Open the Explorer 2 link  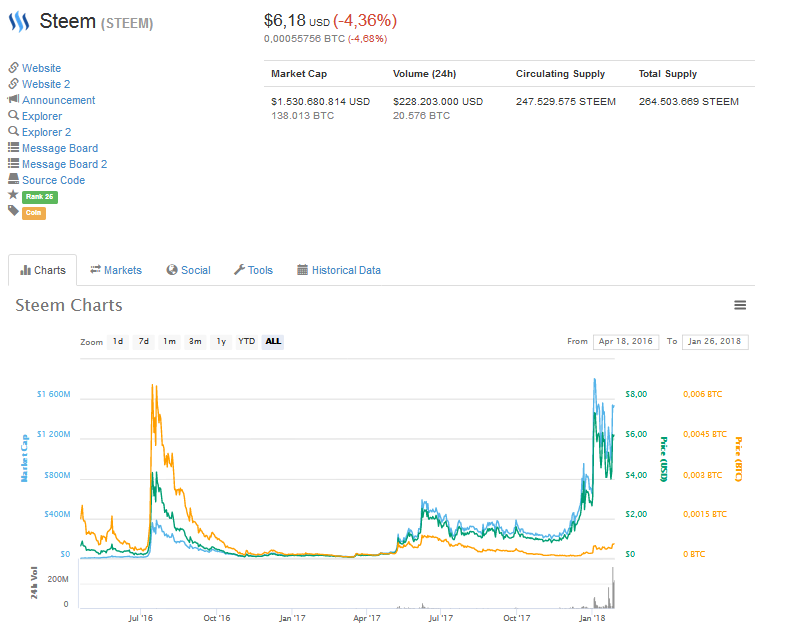(x=46, y=132)
